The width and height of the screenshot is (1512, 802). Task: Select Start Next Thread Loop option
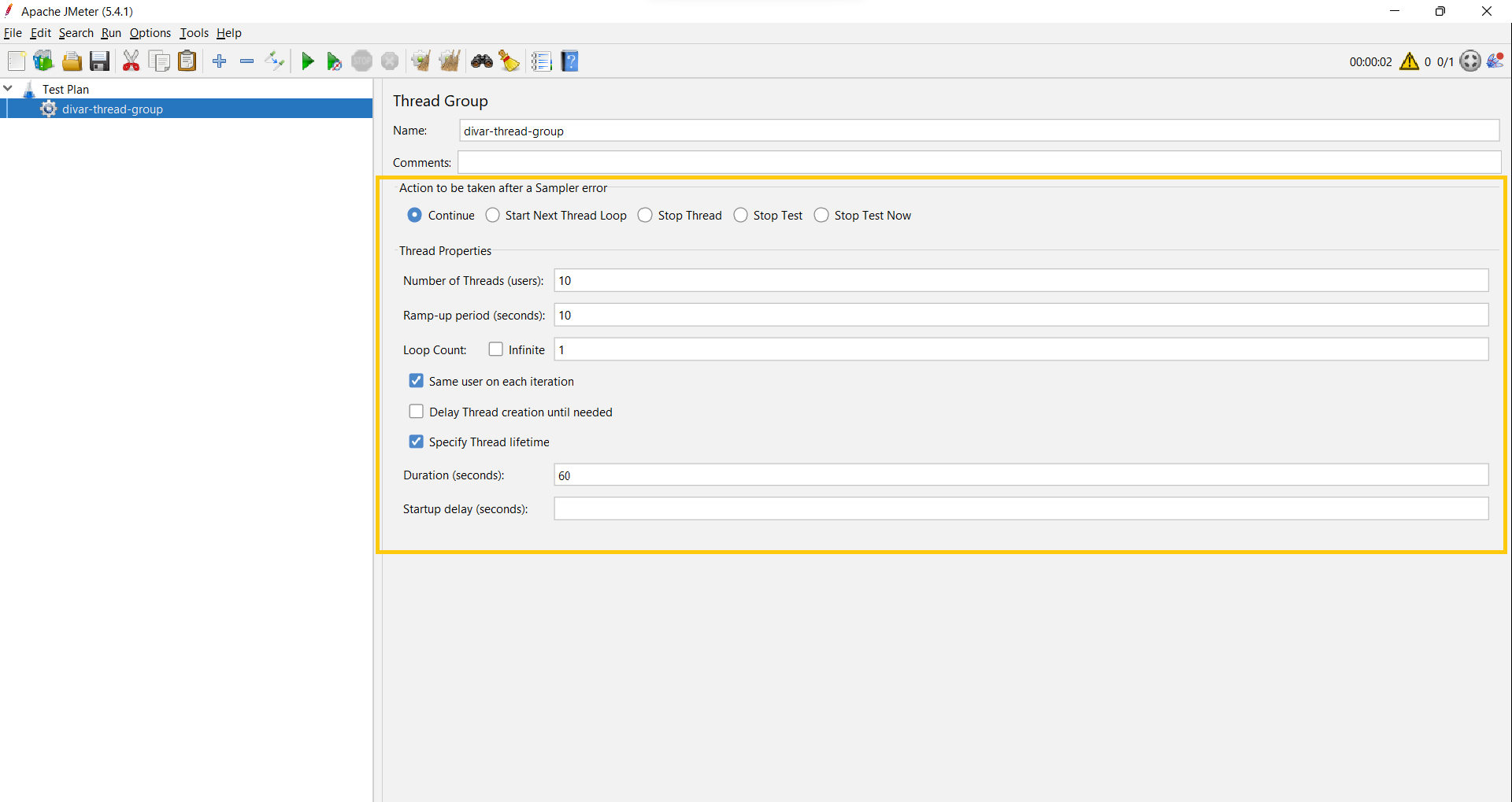[492, 215]
